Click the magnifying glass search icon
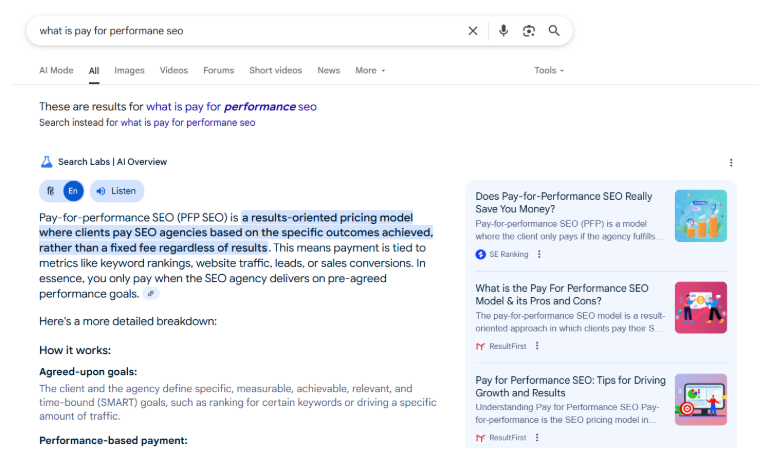This screenshot has width=759, height=462. (554, 31)
